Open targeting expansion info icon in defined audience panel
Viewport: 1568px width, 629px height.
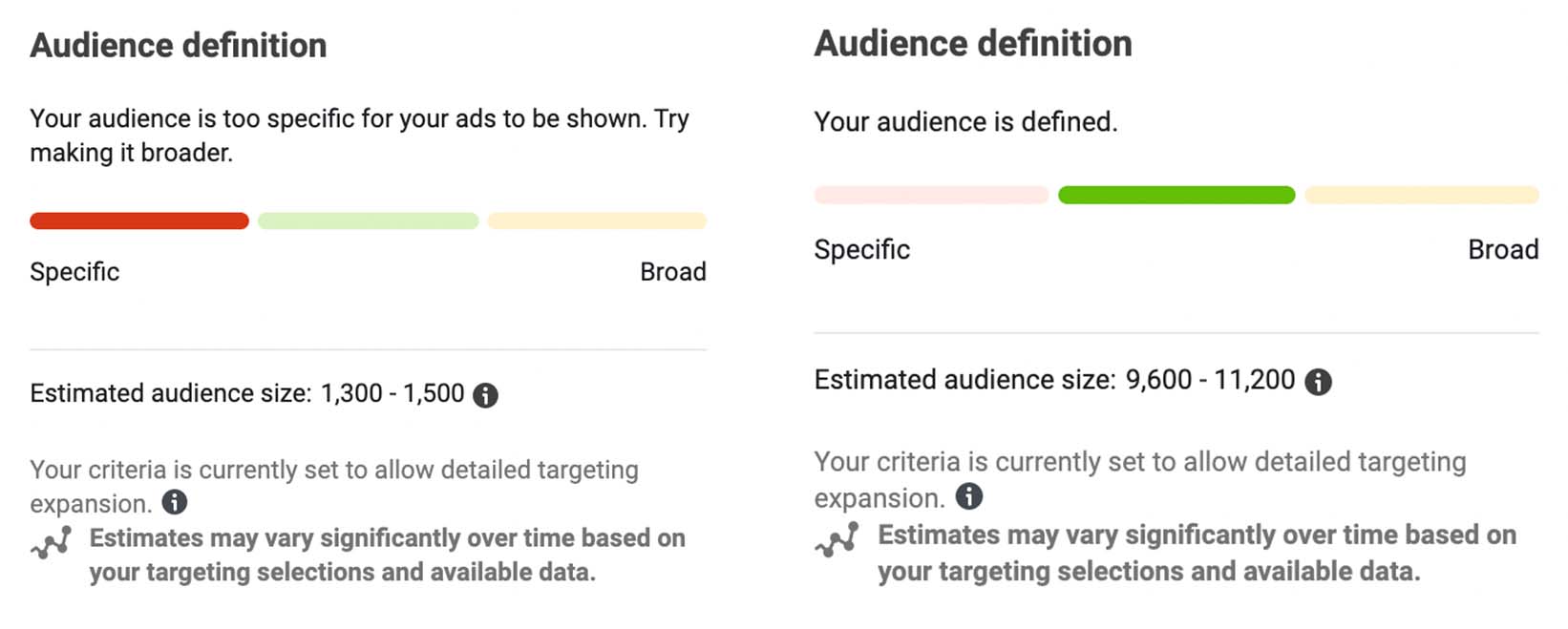[969, 496]
